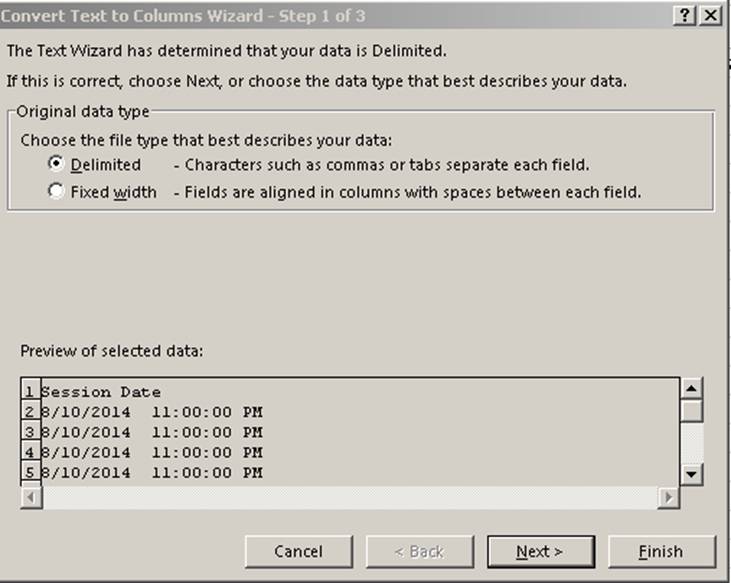This screenshot has height=583, width=731.
Task: Click the preview horizontal scroll right arrow
Action: pyautogui.click(x=669, y=497)
